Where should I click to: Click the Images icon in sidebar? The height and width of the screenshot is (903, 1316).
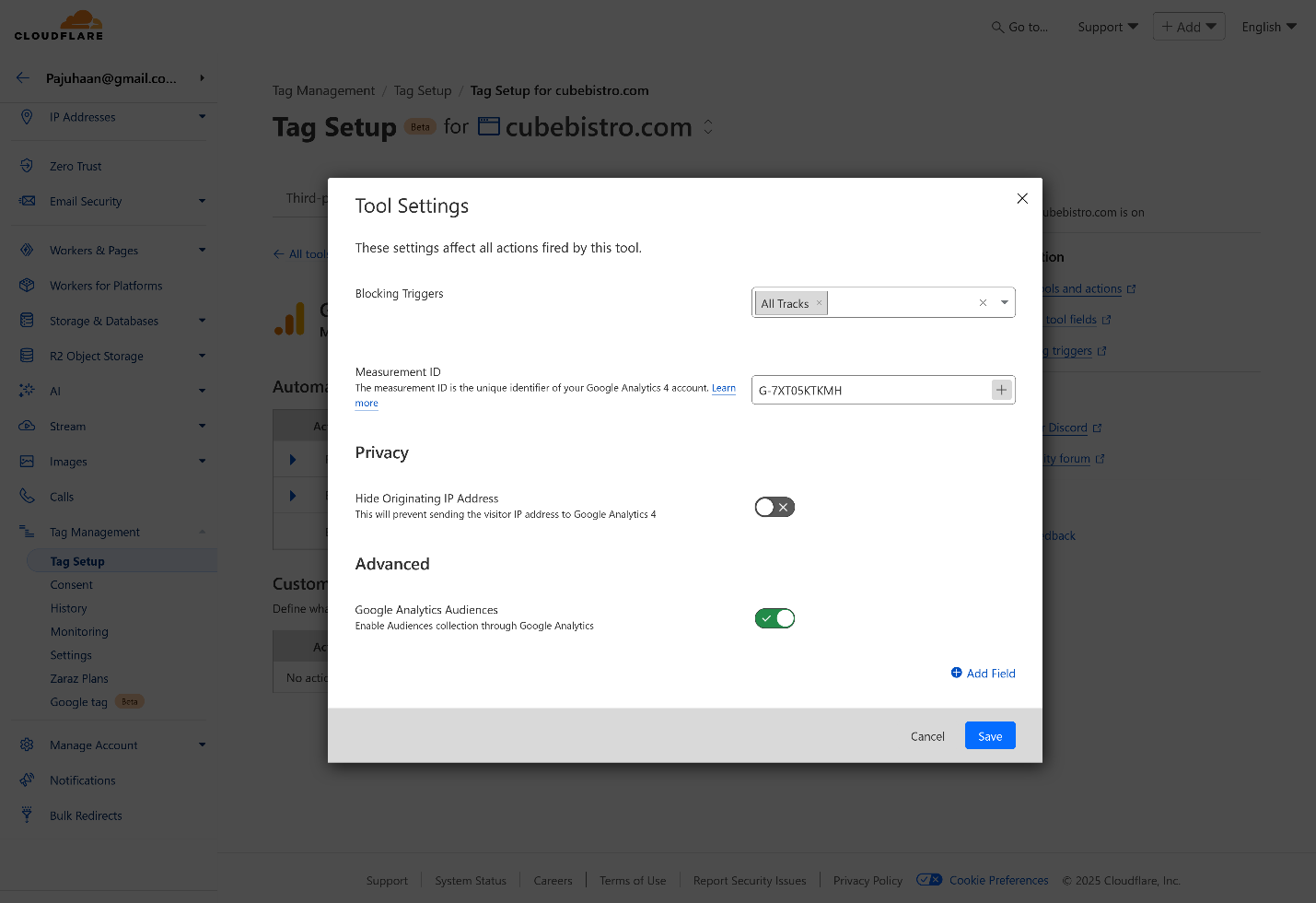coord(27,462)
